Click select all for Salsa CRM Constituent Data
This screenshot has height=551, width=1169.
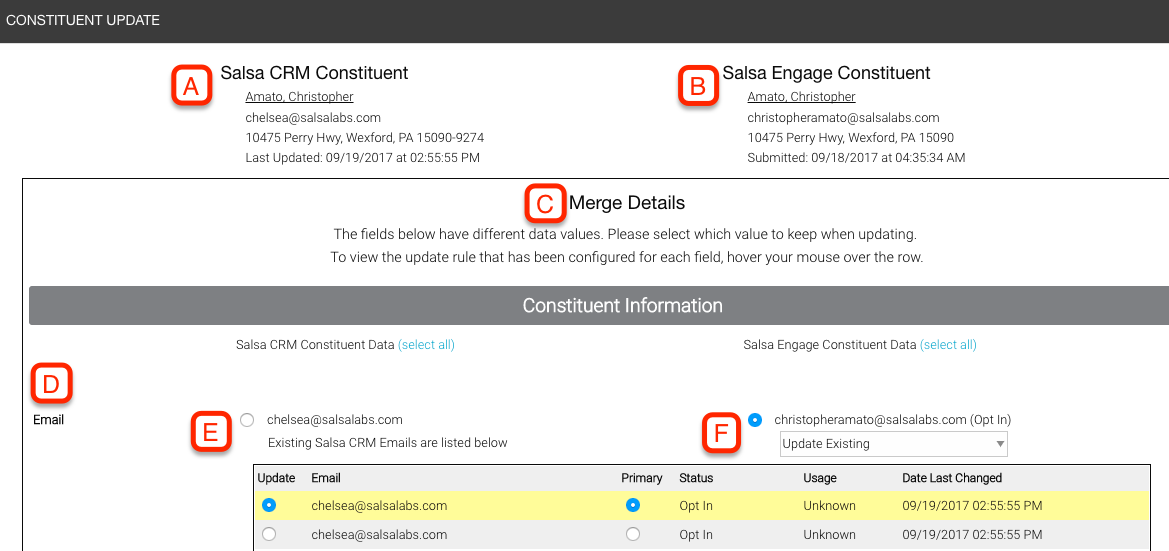426,344
